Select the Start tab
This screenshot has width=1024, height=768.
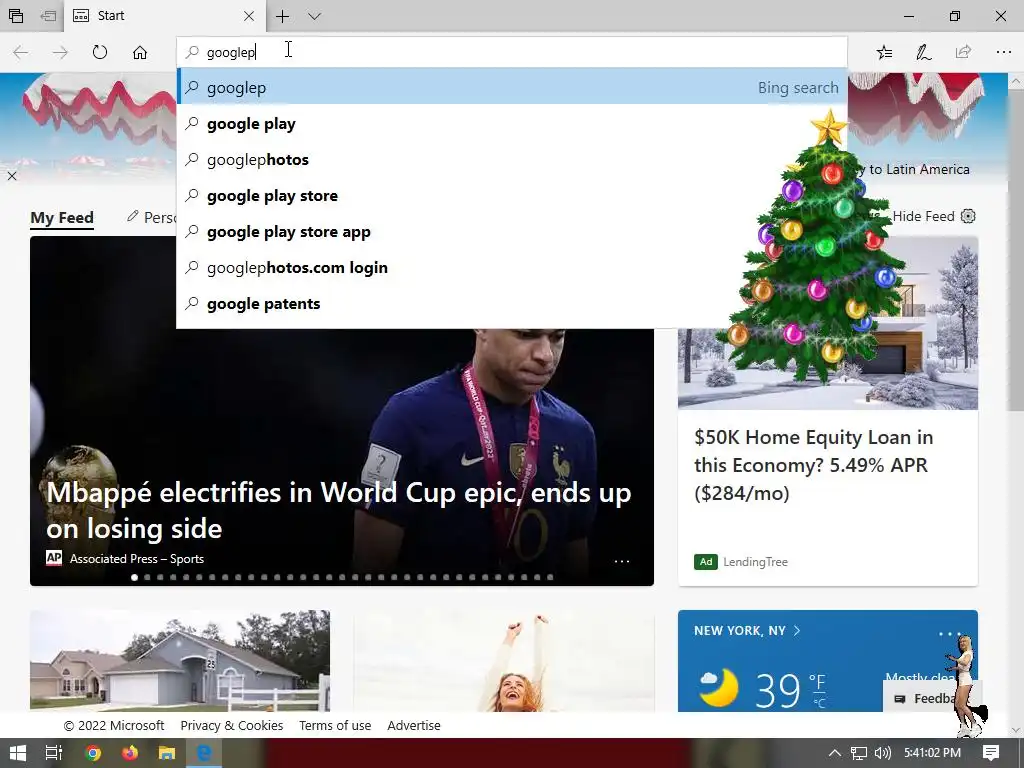165,16
